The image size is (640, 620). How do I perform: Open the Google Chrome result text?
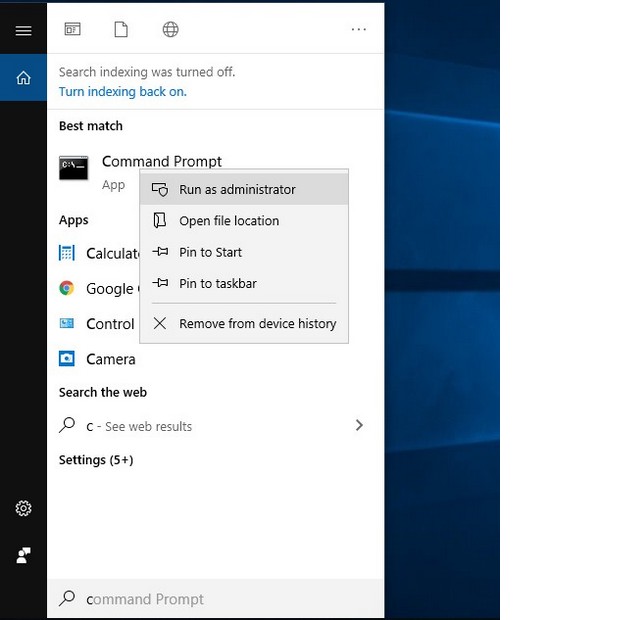pos(113,289)
